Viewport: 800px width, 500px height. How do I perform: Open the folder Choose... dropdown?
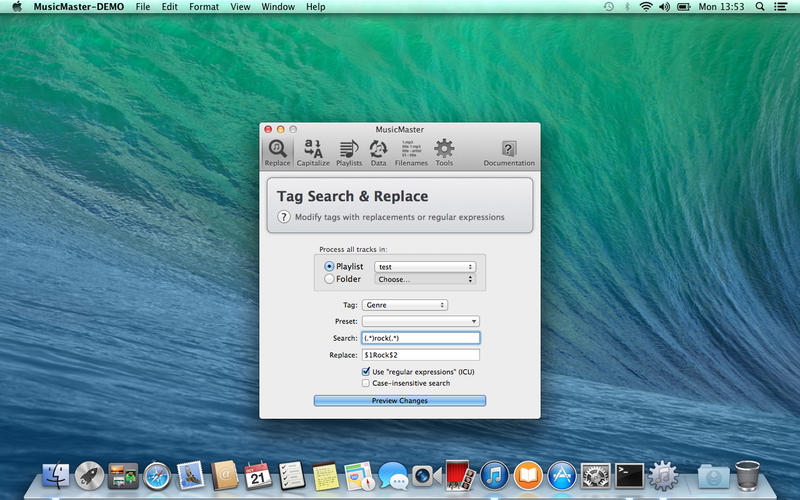coord(425,279)
